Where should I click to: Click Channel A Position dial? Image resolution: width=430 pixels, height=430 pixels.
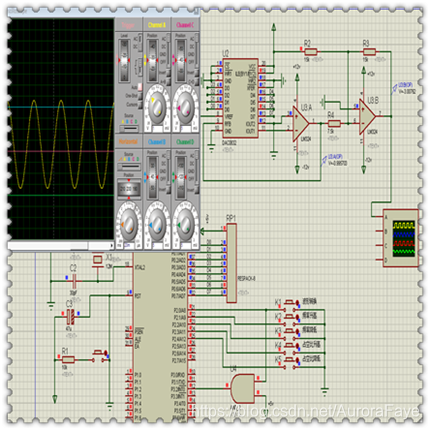[153, 60]
